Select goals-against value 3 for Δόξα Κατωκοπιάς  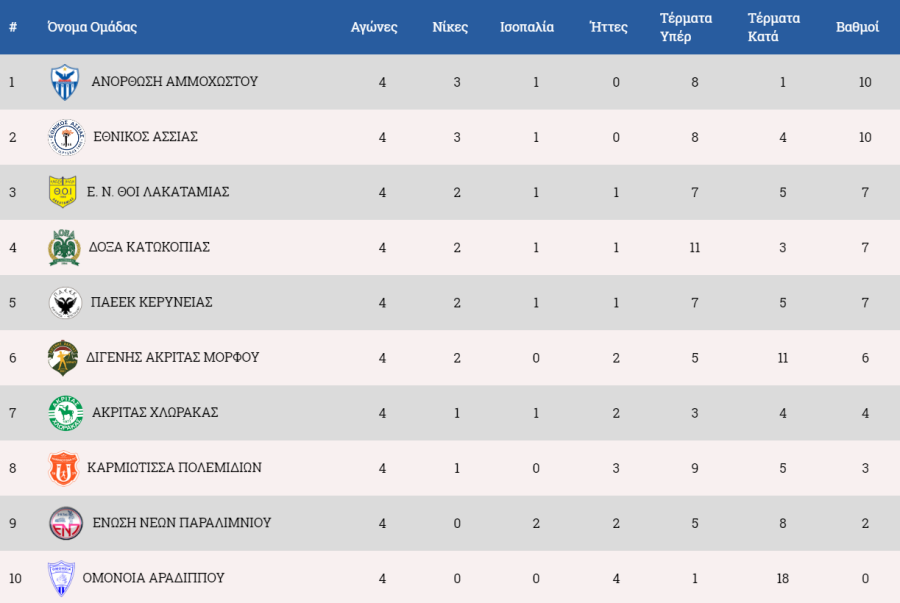pyautogui.click(x=782, y=247)
